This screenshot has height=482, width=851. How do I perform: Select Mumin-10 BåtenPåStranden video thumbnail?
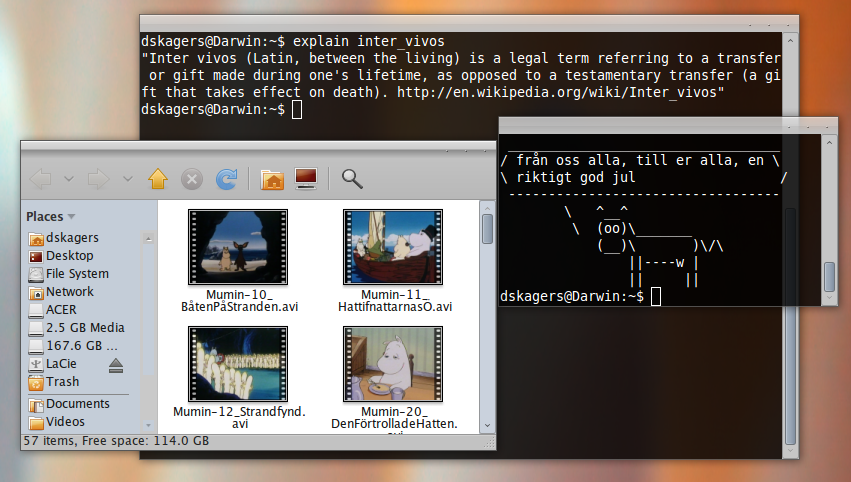(238, 247)
